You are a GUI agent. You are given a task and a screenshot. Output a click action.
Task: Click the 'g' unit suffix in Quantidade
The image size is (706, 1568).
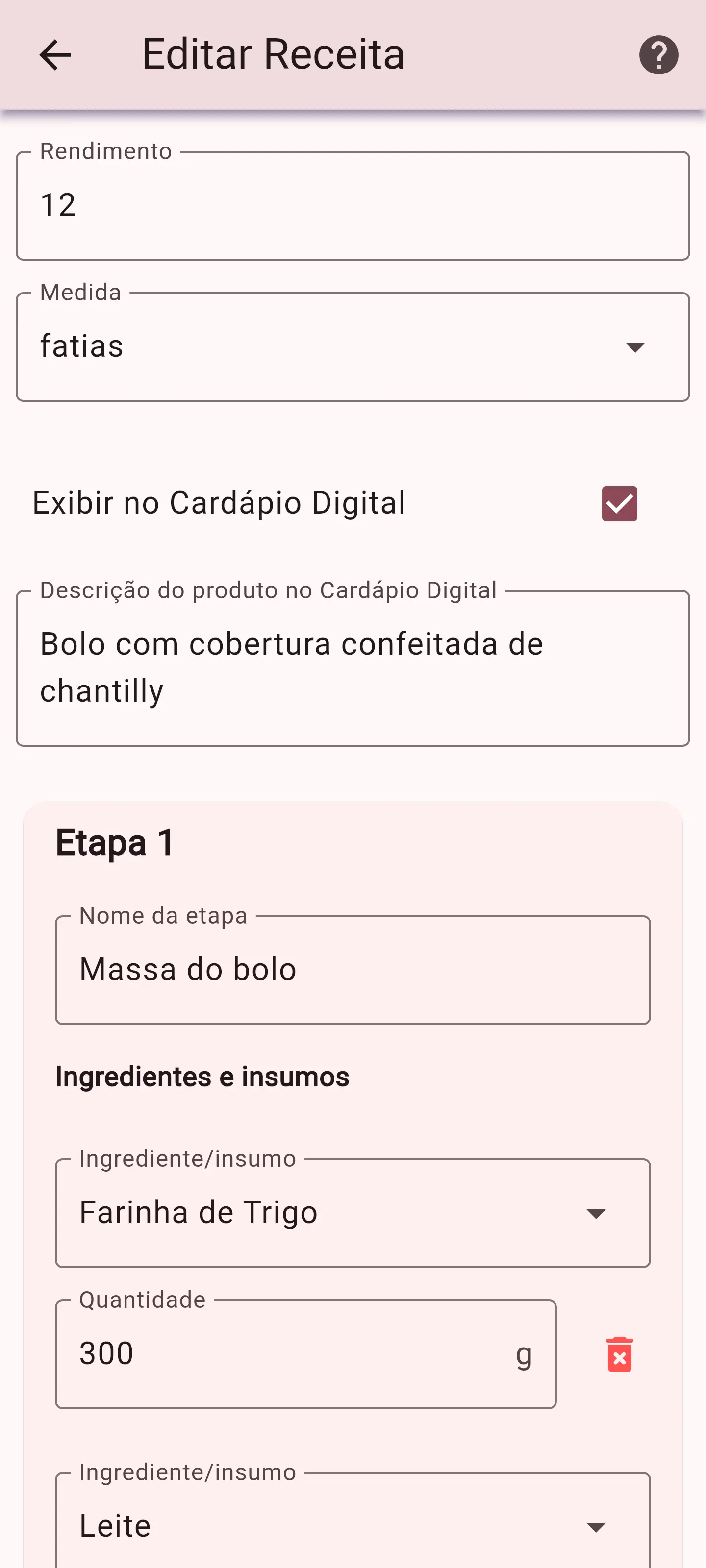(524, 1355)
